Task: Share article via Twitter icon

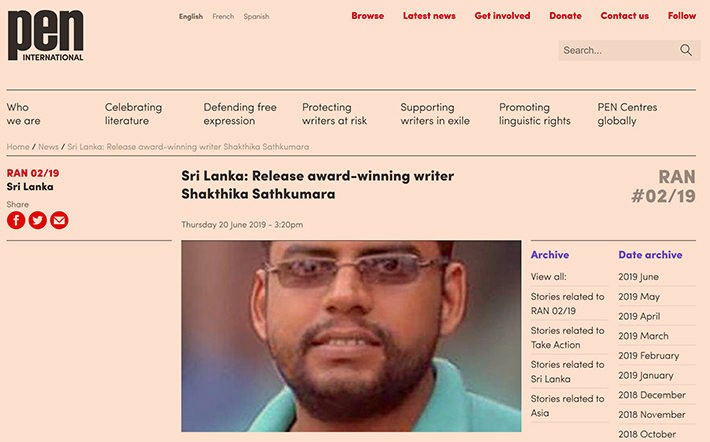Action: point(38,221)
